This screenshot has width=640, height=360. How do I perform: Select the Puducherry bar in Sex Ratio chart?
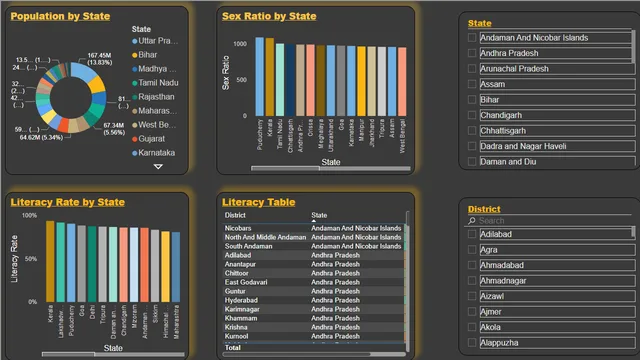tap(260, 77)
